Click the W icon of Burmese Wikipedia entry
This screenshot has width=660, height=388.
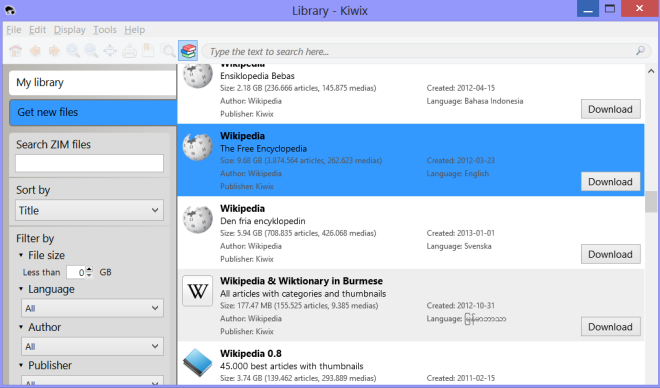(197, 291)
